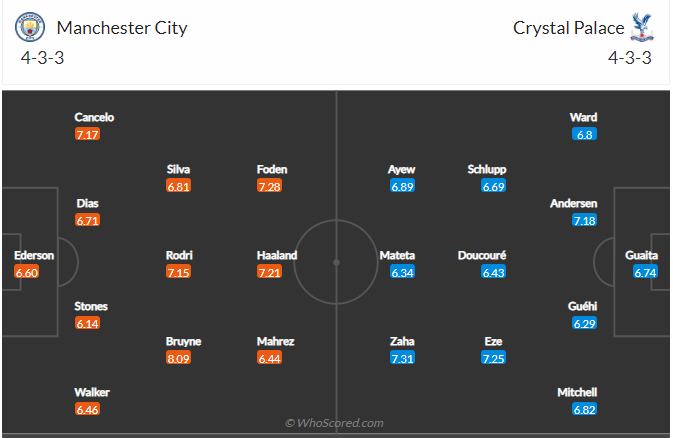Select Rodri's 7.15 rating badge
Viewport: 673px width, 438px height.
(x=179, y=272)
